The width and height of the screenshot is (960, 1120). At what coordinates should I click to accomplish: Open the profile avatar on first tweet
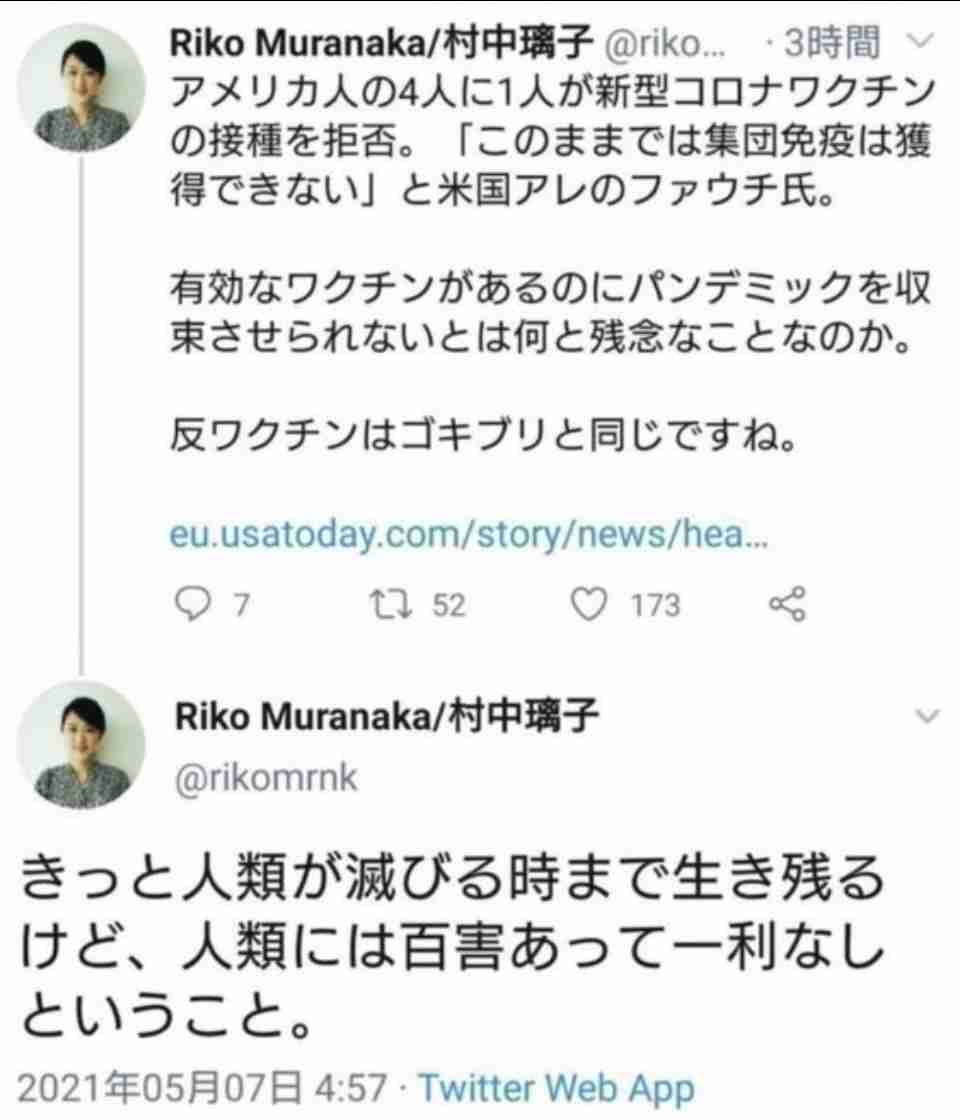coord(81,87)
